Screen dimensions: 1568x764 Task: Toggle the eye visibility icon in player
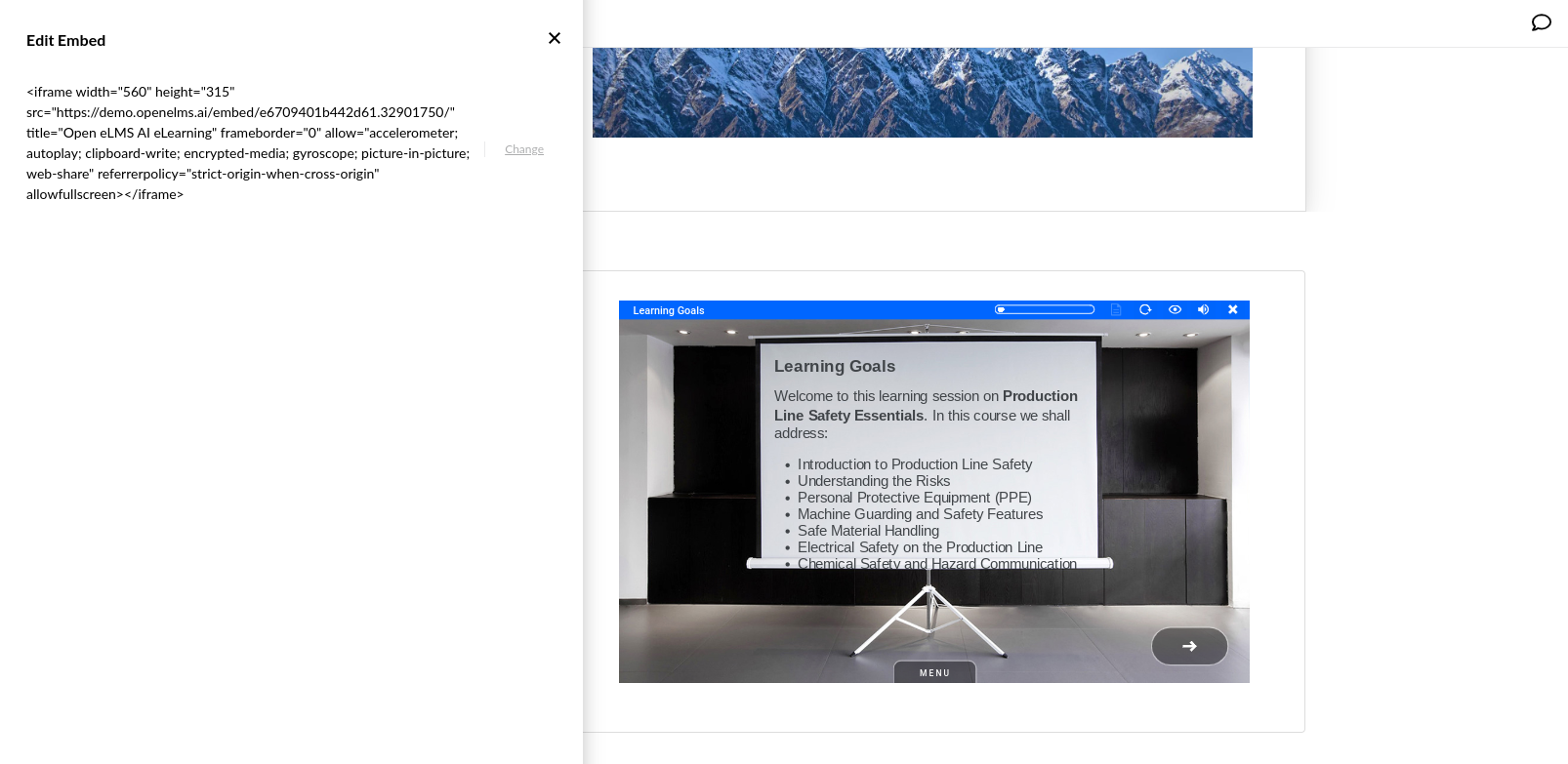click(x=1175, y=309)
